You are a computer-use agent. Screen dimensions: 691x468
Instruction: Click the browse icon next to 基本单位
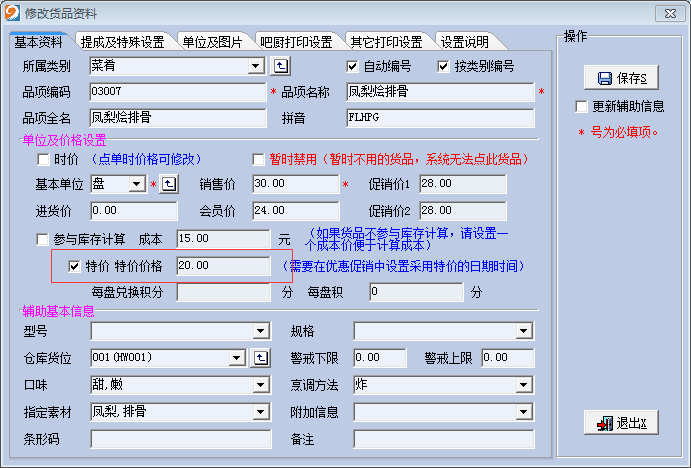click(169, 184)
